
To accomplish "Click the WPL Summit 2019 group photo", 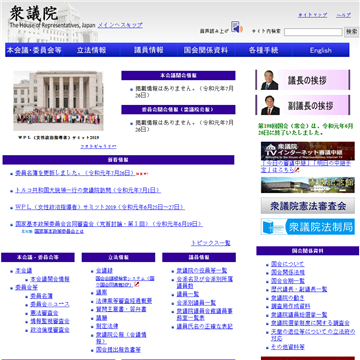I will coord(58,101).
